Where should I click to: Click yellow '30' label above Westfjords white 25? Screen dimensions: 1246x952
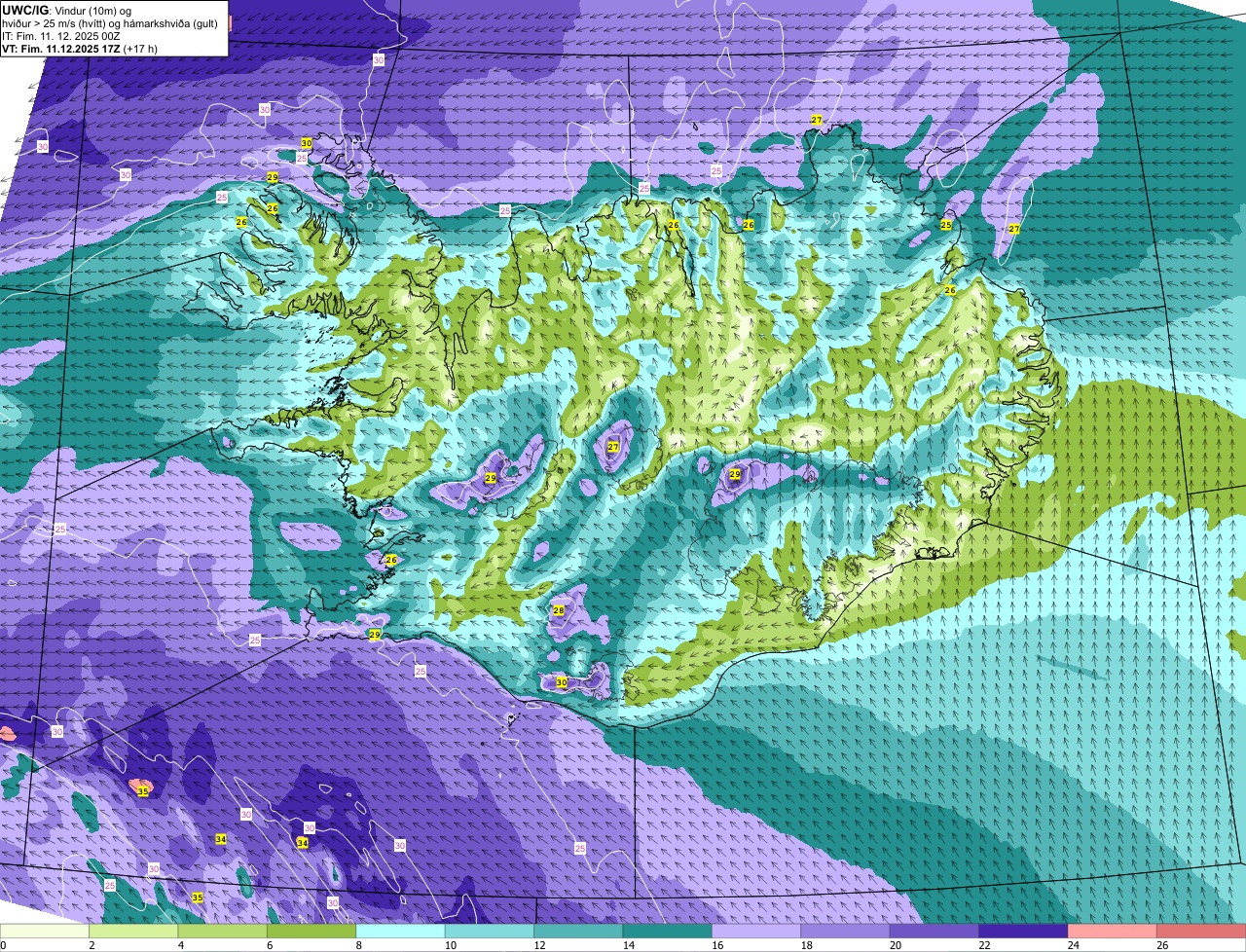tap(307, 143)
